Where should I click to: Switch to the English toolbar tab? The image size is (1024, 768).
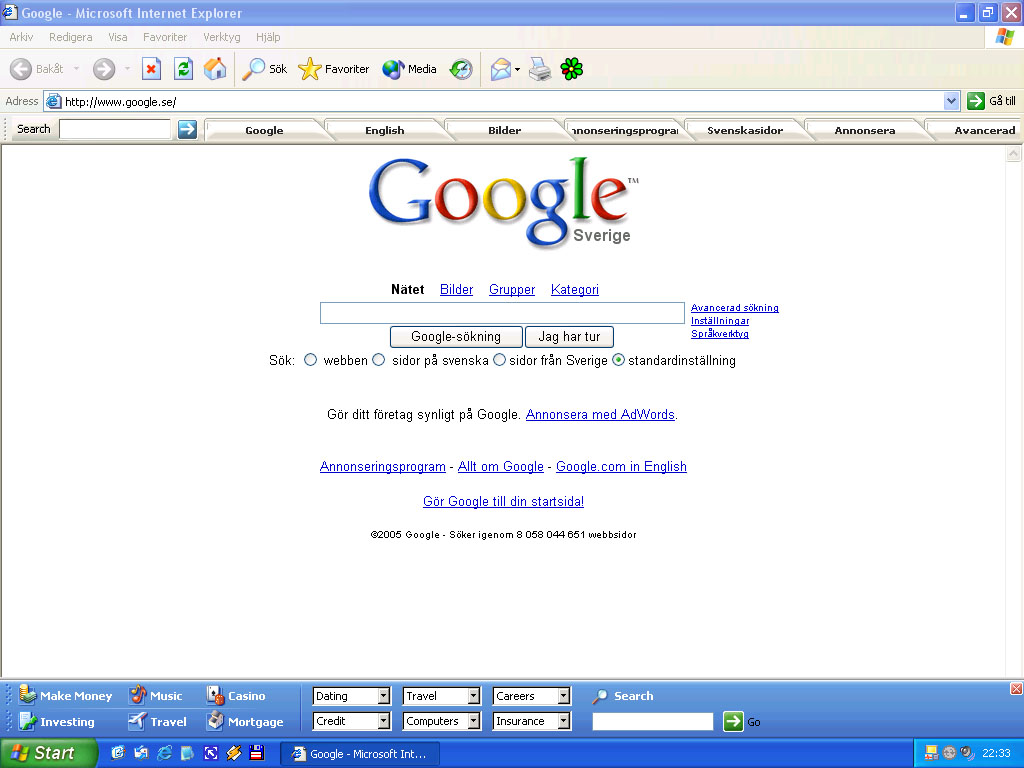[x=385, y=130]
